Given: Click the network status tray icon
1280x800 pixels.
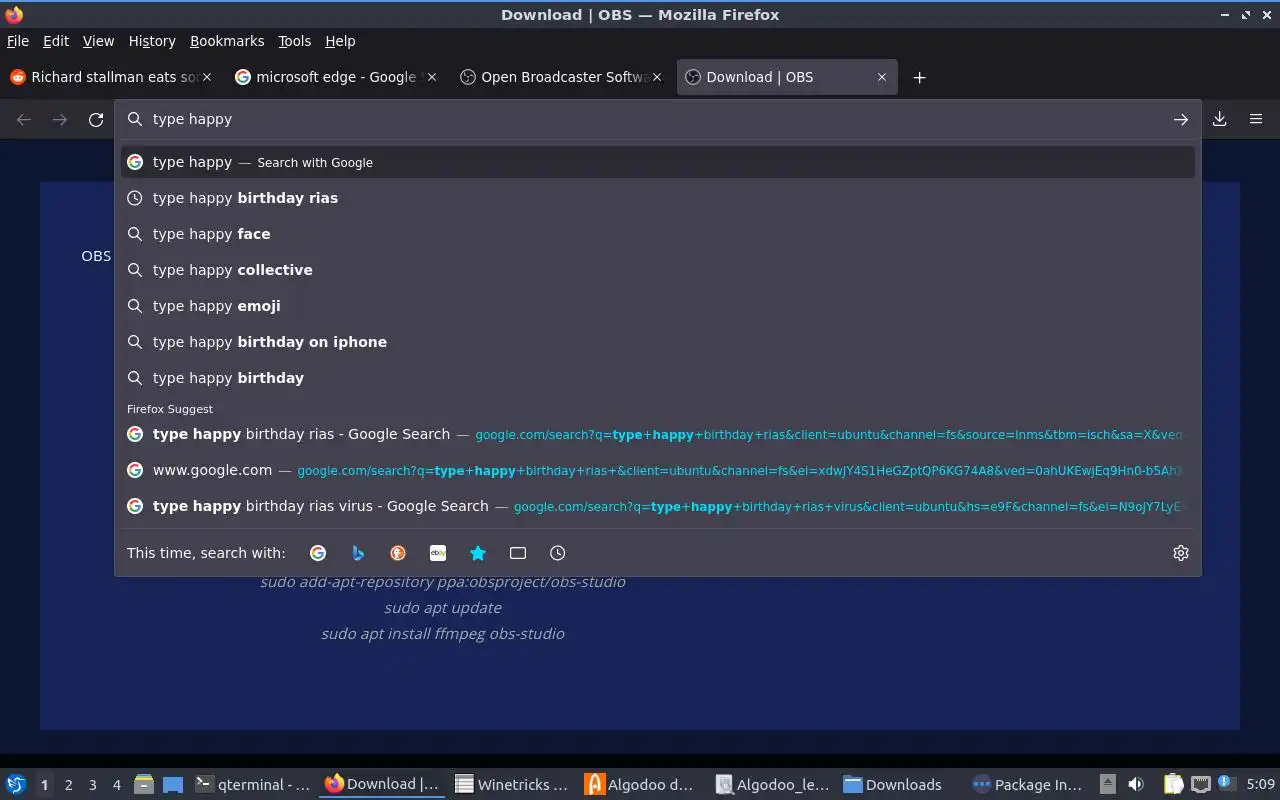Looking at the screenshot, I should tap(1201, 785).
